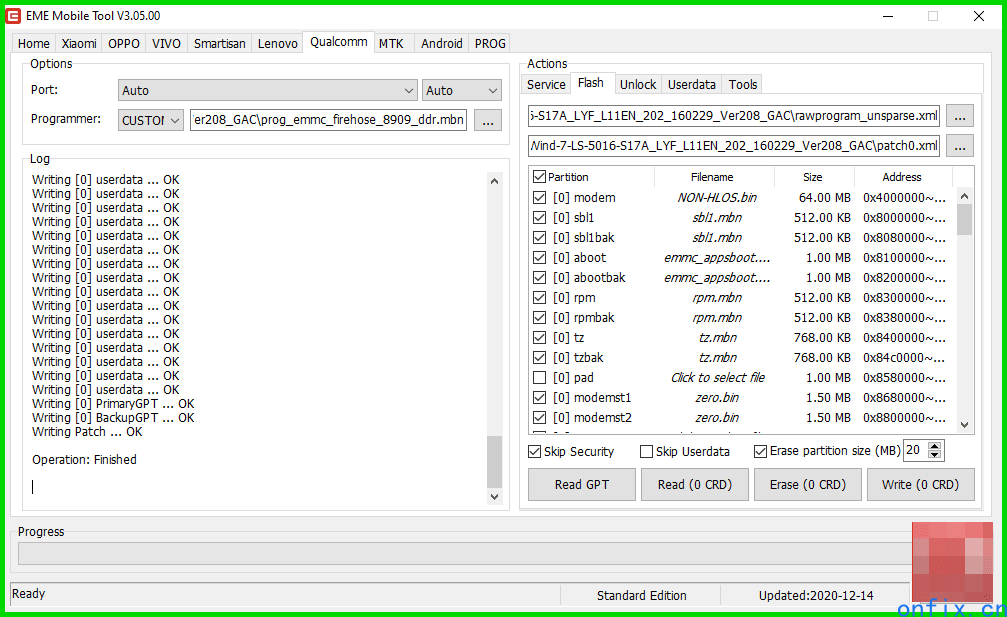1007x617 pixels.
Task: Browse for rawprogram xml file
Action: (x=960, y=116)
